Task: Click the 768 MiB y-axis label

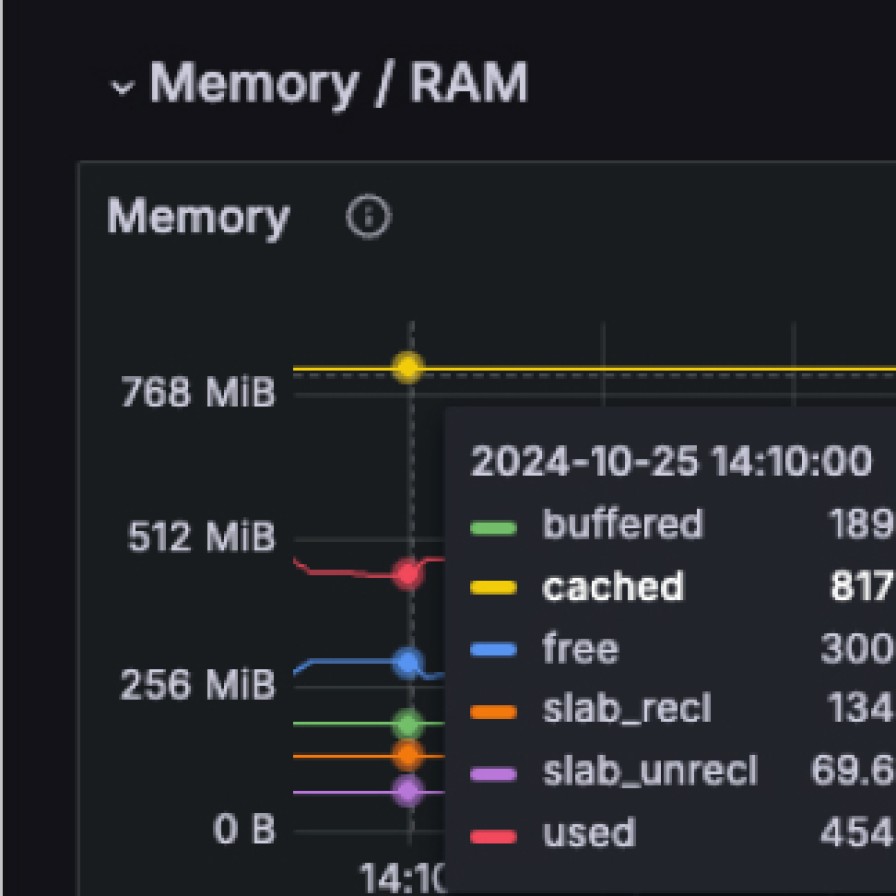Action: [x=197, y=393]
